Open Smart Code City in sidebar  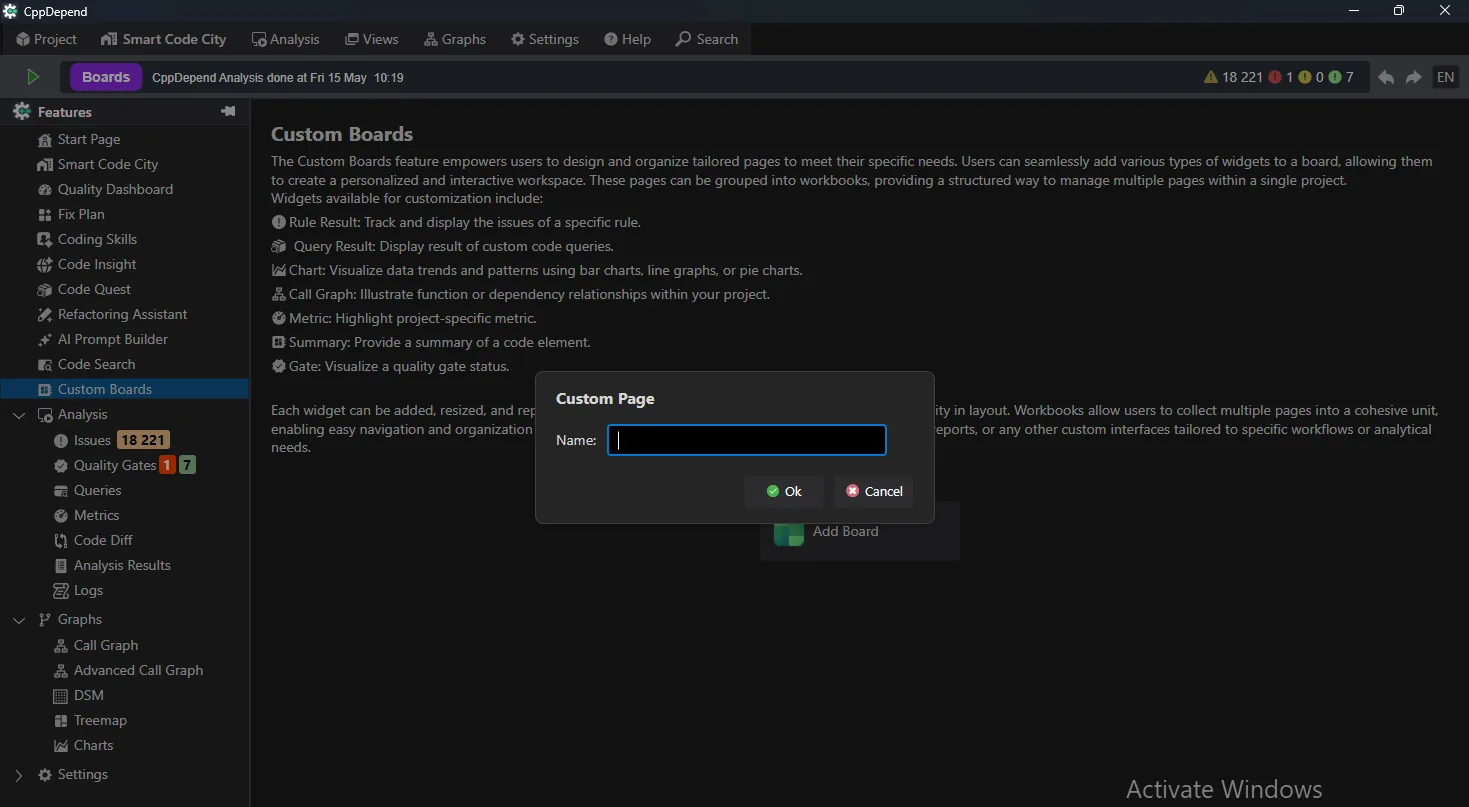click(x=97, y=164)
